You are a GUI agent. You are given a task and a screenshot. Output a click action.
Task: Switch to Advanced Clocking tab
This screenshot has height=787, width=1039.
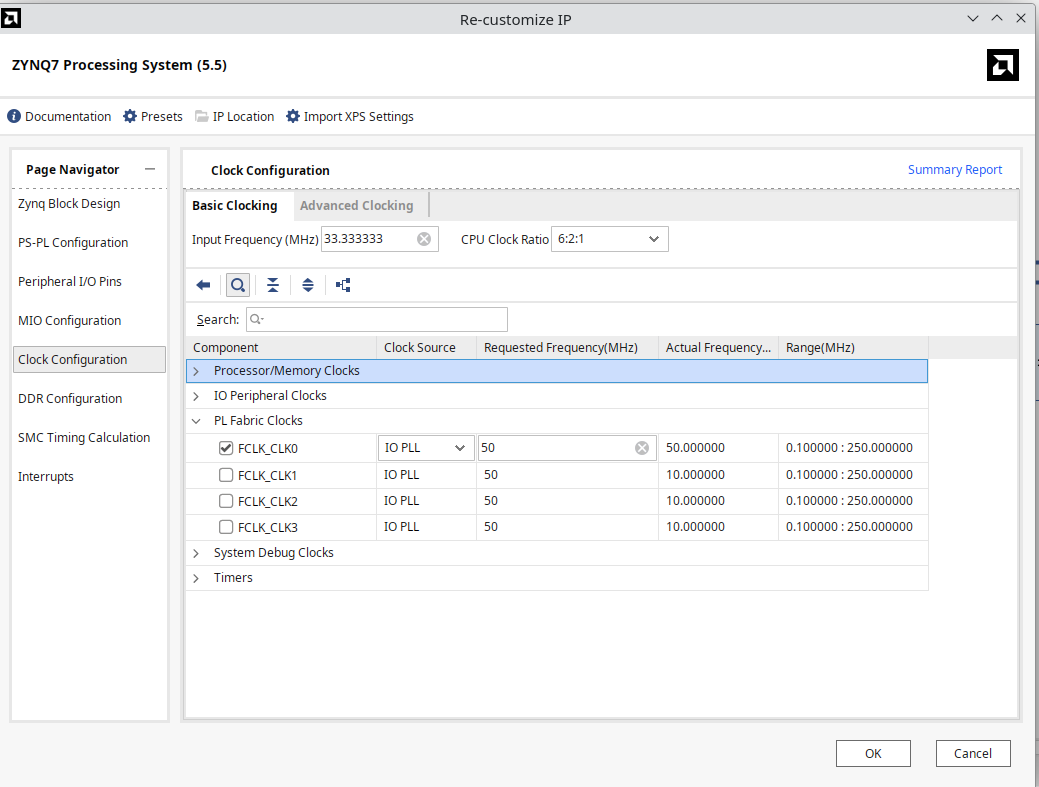tap(356, 205)
